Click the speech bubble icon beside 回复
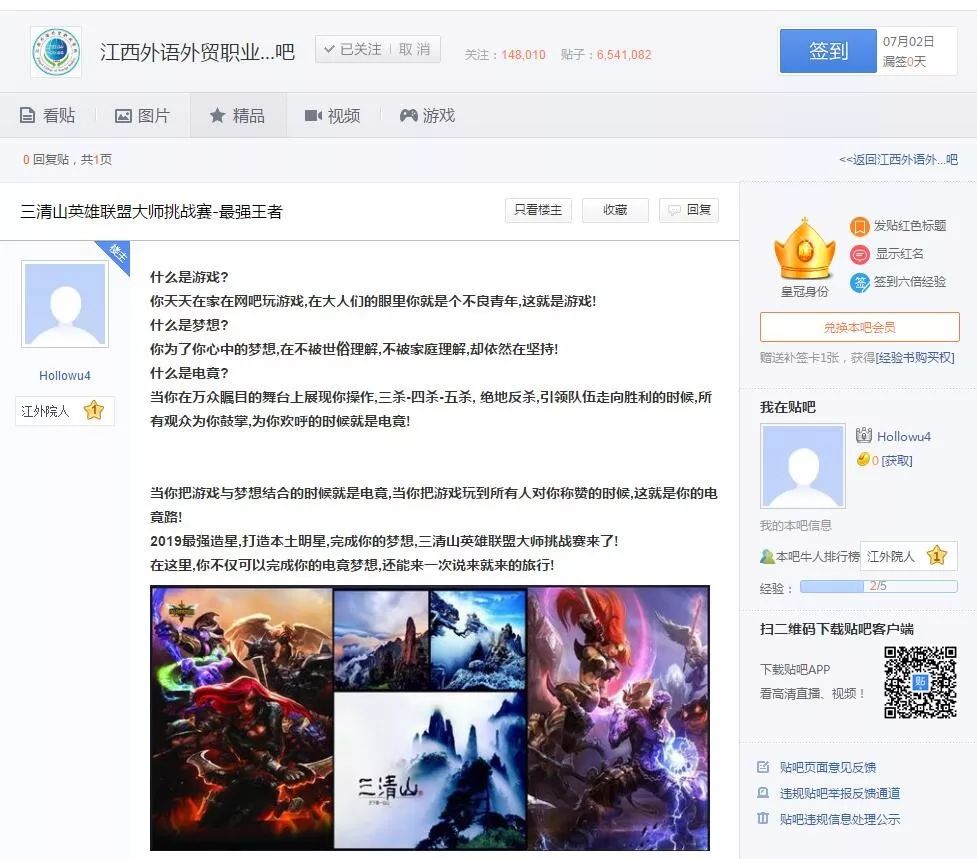The image size is (977, 859). (x=673, y=210)
